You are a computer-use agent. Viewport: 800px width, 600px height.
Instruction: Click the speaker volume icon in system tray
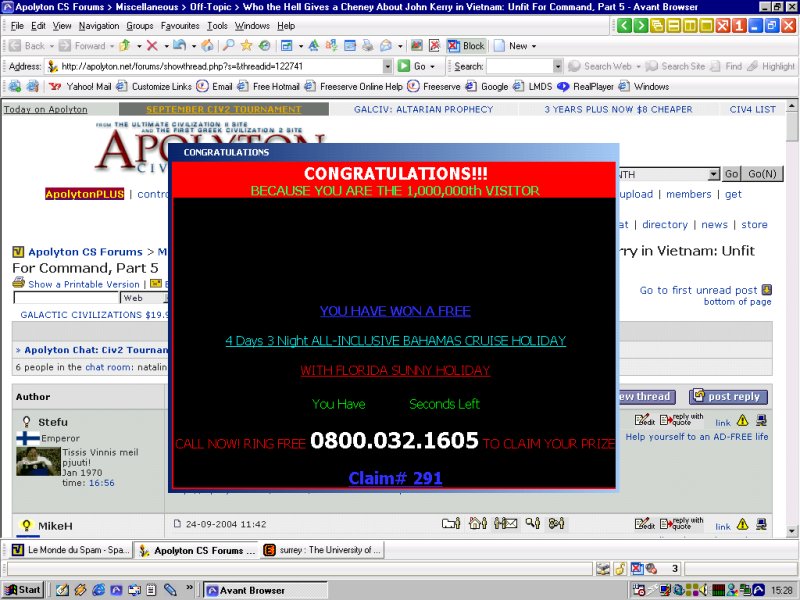coord(705,590)
